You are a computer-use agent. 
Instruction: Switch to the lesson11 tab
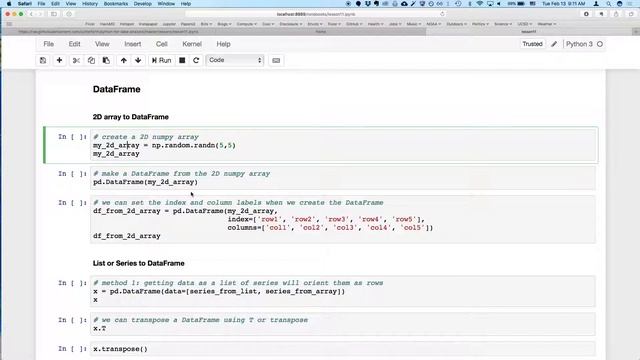529,31
